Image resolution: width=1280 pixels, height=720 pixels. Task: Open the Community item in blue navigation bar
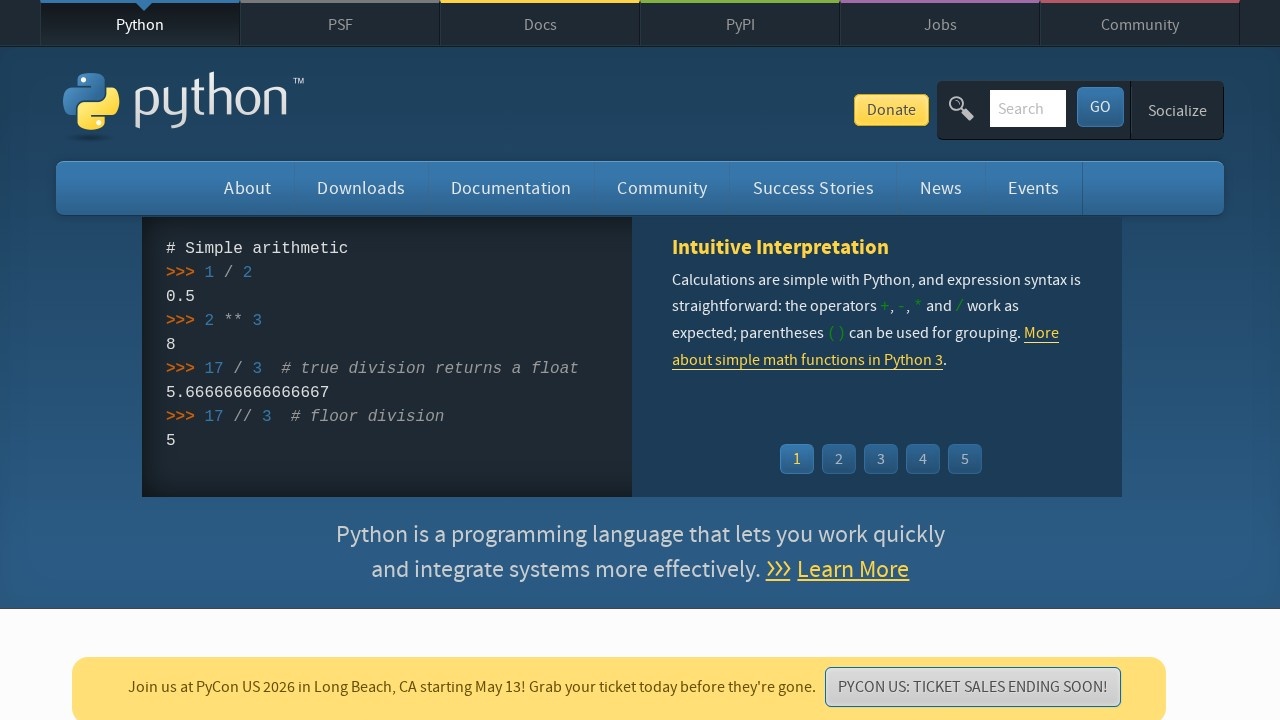click(662, 188)
